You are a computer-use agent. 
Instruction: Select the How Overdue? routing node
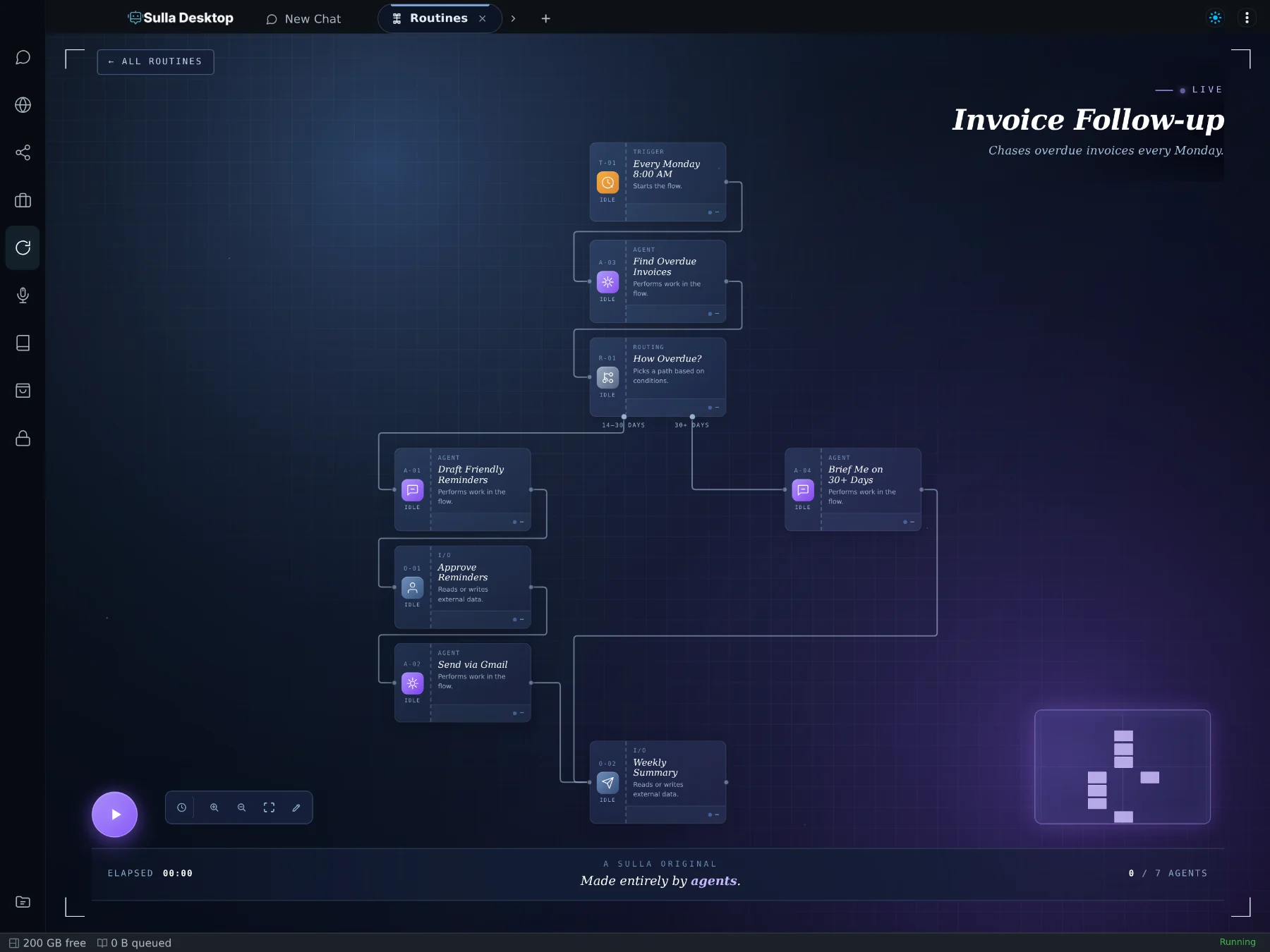[658, 377]
